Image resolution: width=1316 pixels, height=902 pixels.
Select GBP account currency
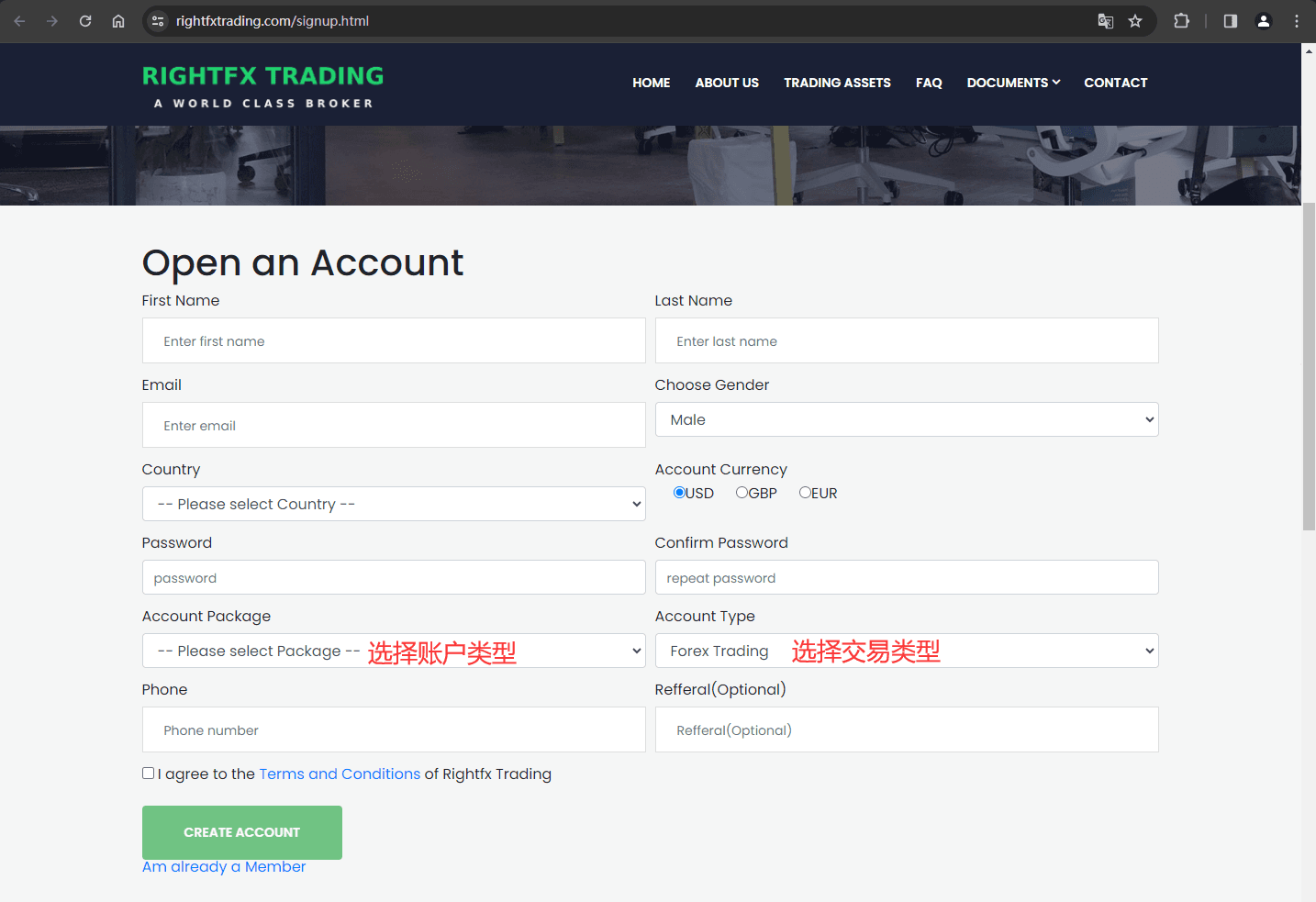tap(742, 493)
